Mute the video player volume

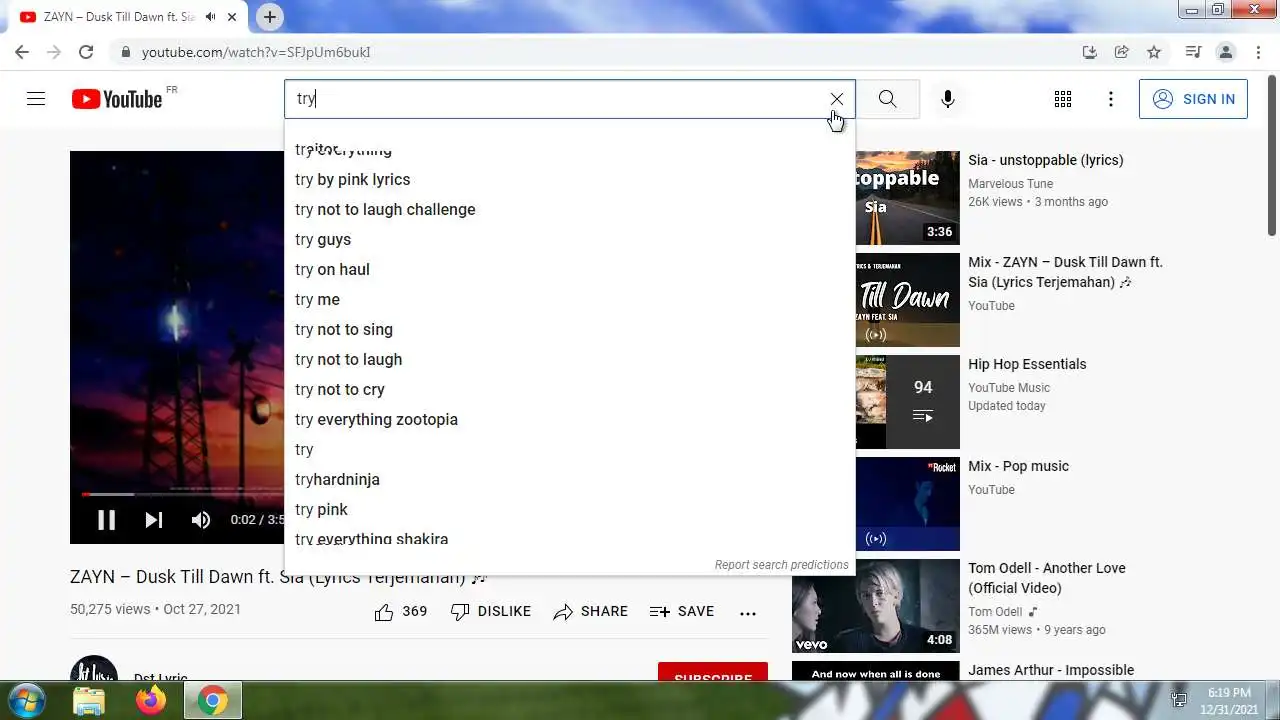(x=201, y=520)
